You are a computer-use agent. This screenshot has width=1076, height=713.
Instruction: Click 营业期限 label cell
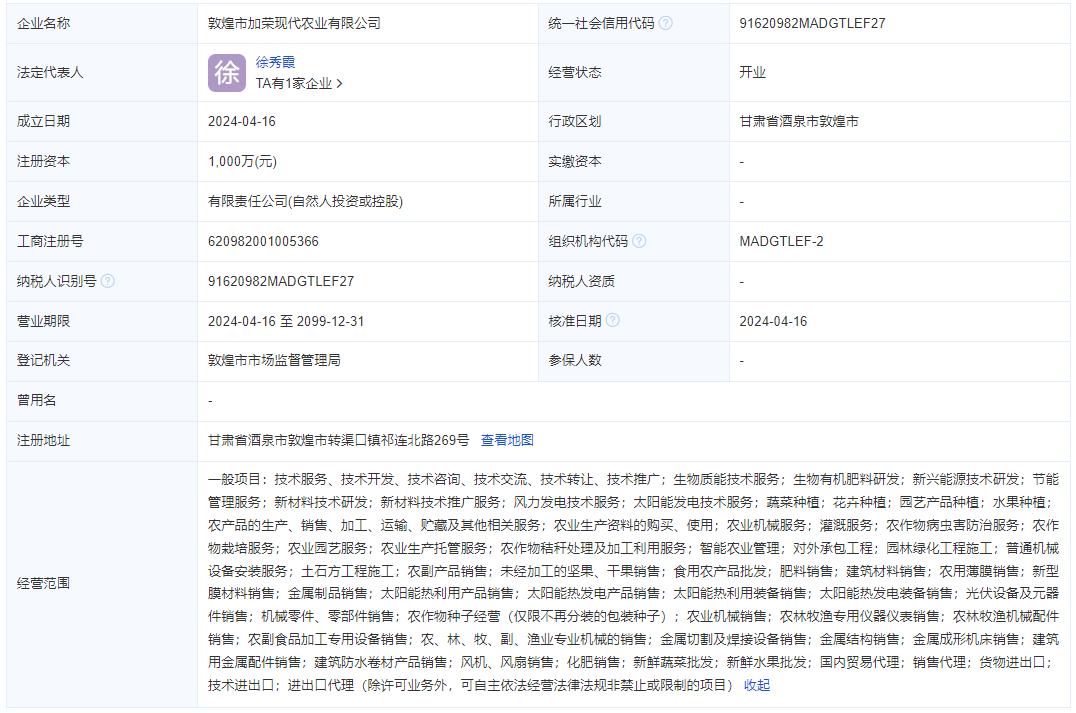point(102,321)
